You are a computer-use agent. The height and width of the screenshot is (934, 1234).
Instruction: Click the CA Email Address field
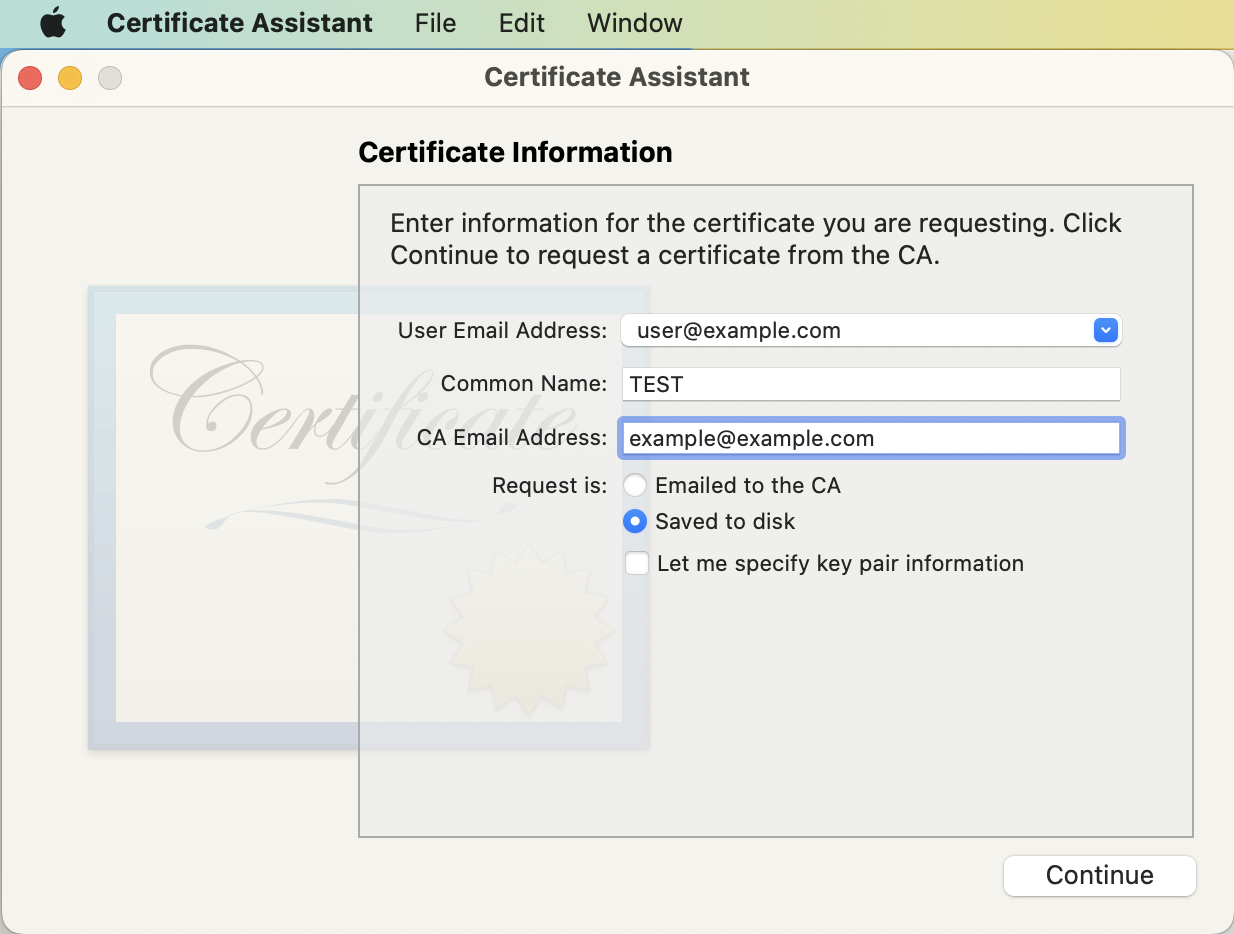point(871,438)
